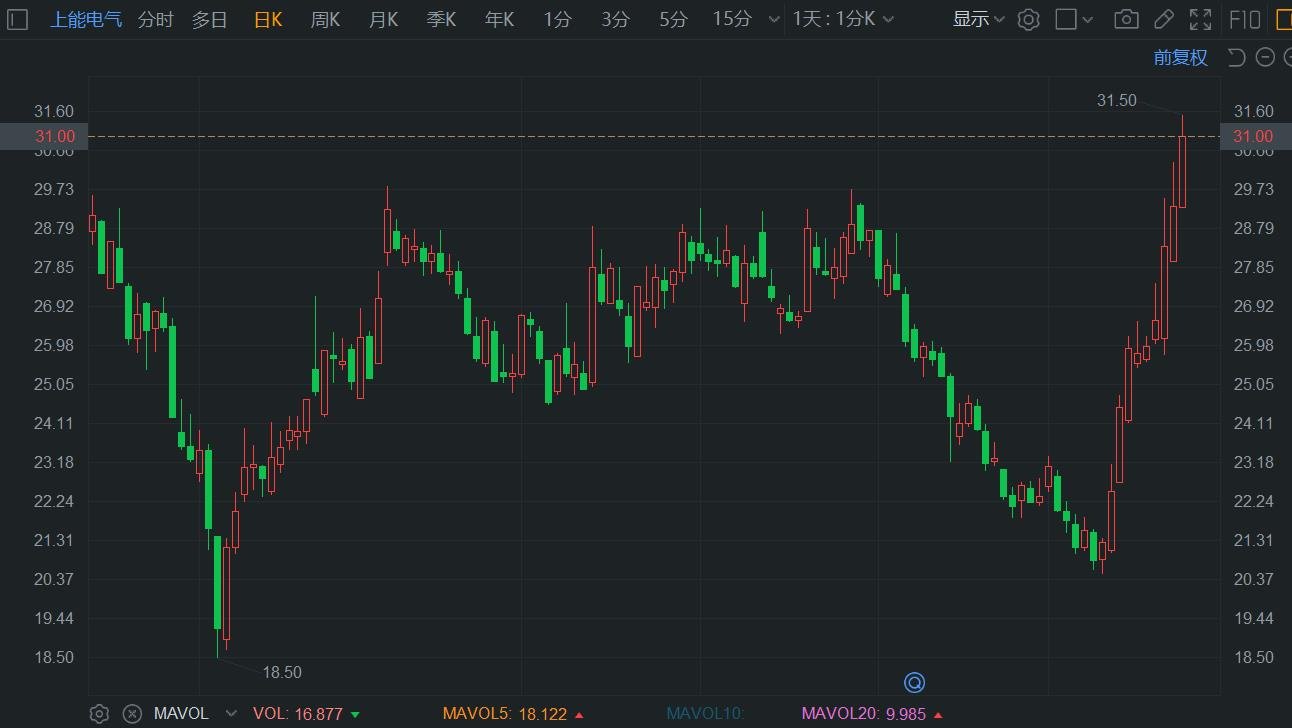Click 25.05 on the right price axis
This screenshot has width=1292, height=728.
(x=1254, y=384)
